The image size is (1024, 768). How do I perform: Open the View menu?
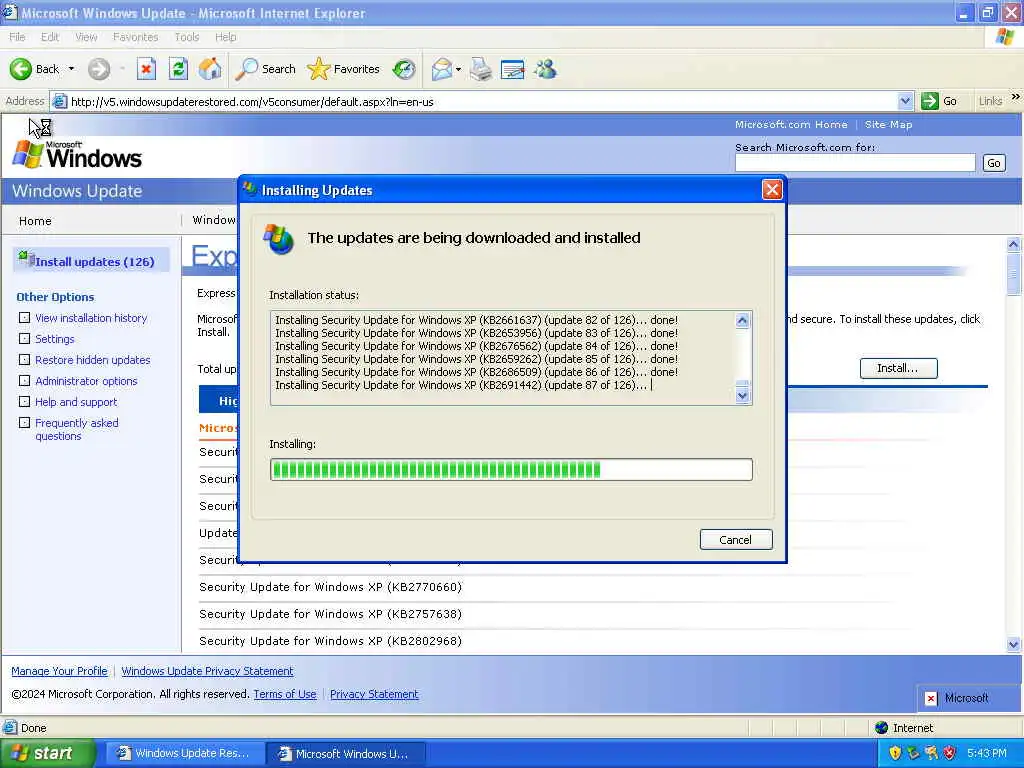(x=86, y=37)
